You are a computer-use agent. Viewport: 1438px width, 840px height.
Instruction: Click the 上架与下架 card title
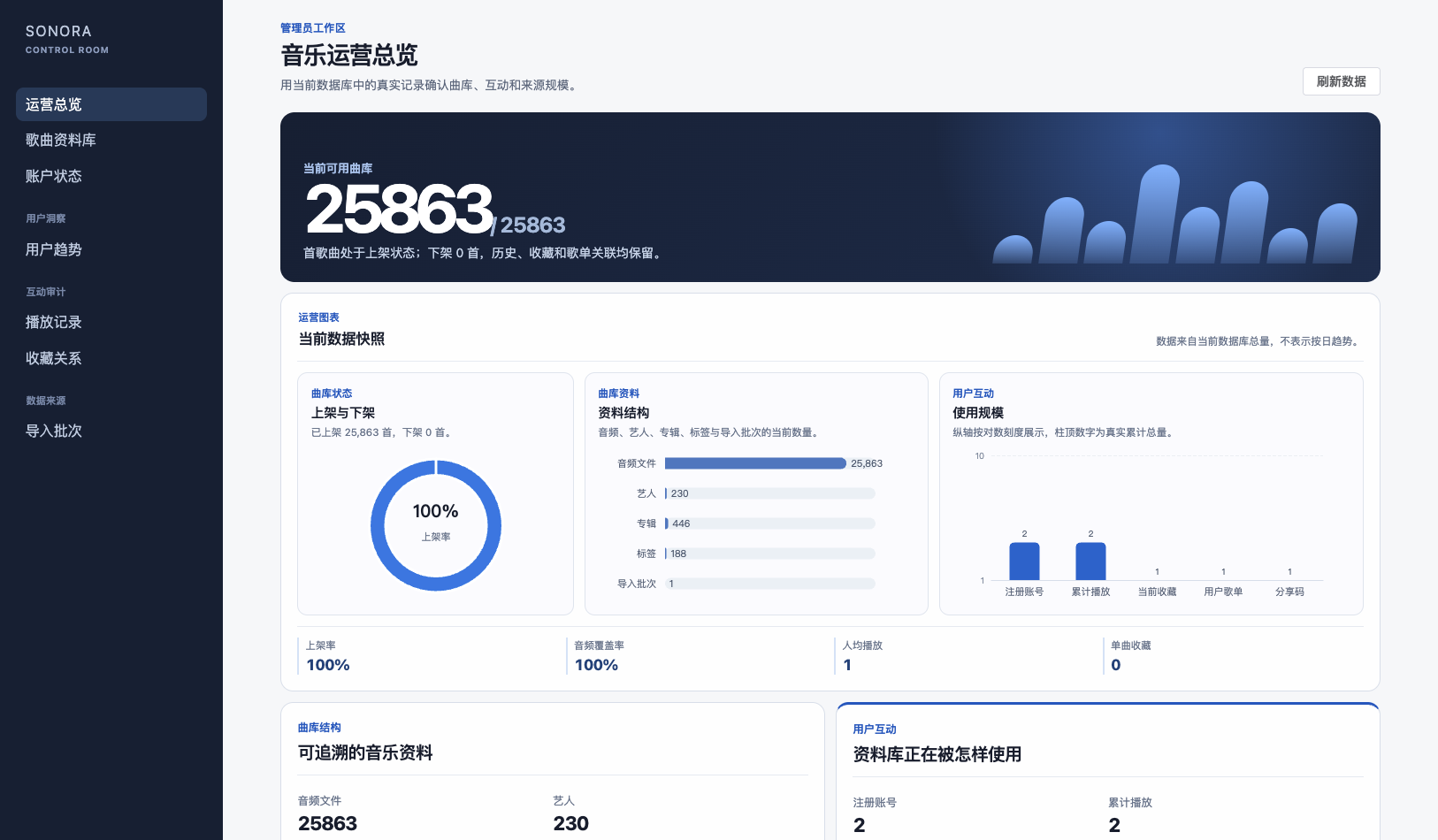343,413
